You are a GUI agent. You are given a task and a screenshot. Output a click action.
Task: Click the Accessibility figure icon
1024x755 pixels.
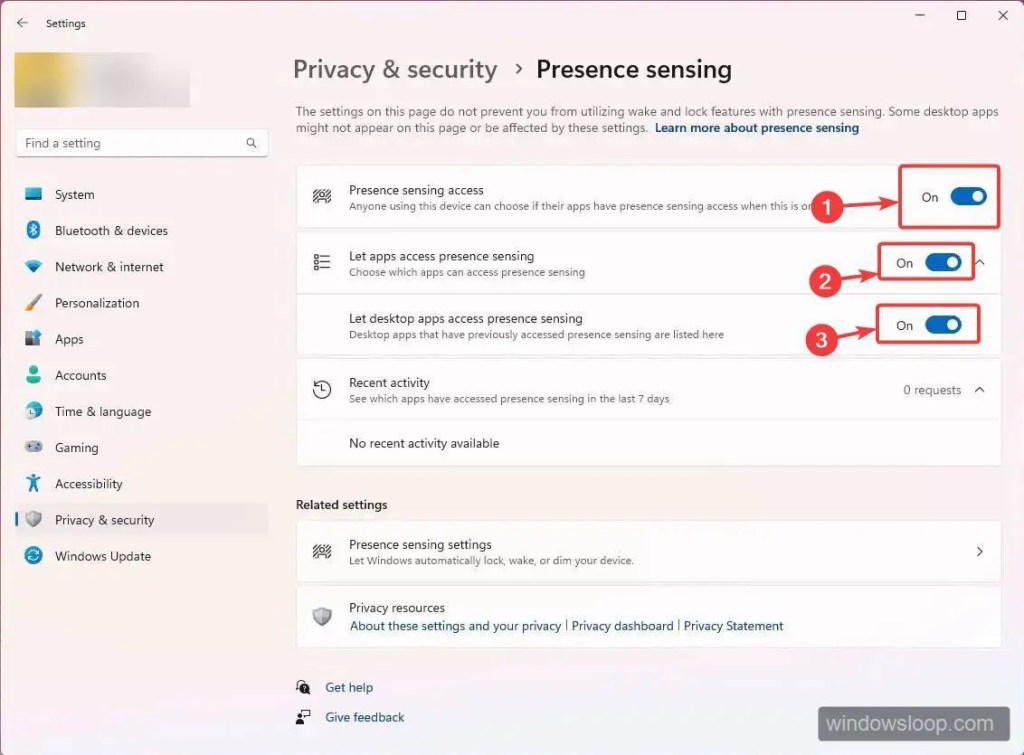[x=34, y=484]
